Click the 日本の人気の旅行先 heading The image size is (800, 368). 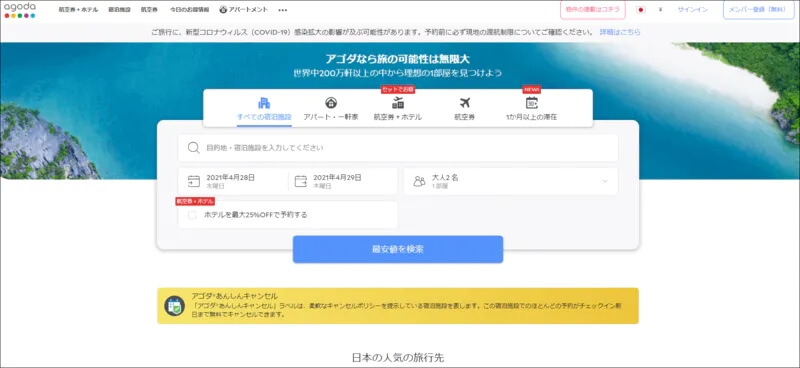398,357
